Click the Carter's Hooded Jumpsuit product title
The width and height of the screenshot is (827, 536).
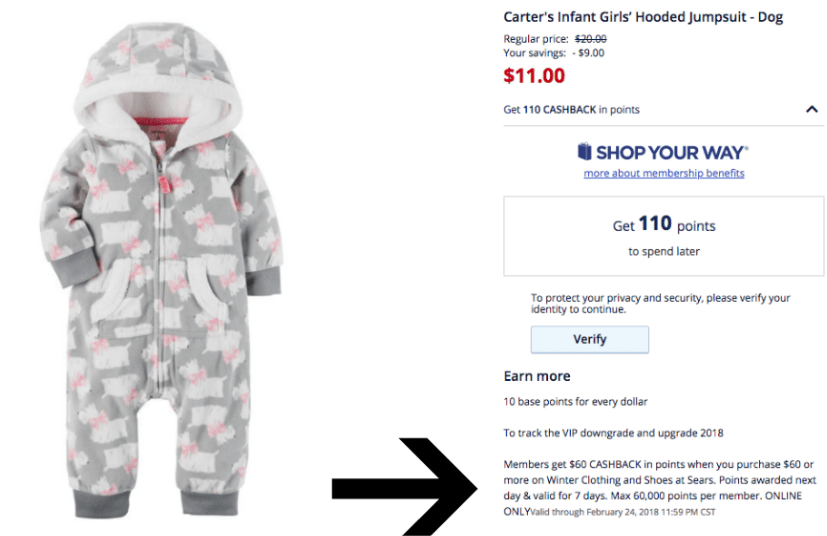(x=643, y=17)
